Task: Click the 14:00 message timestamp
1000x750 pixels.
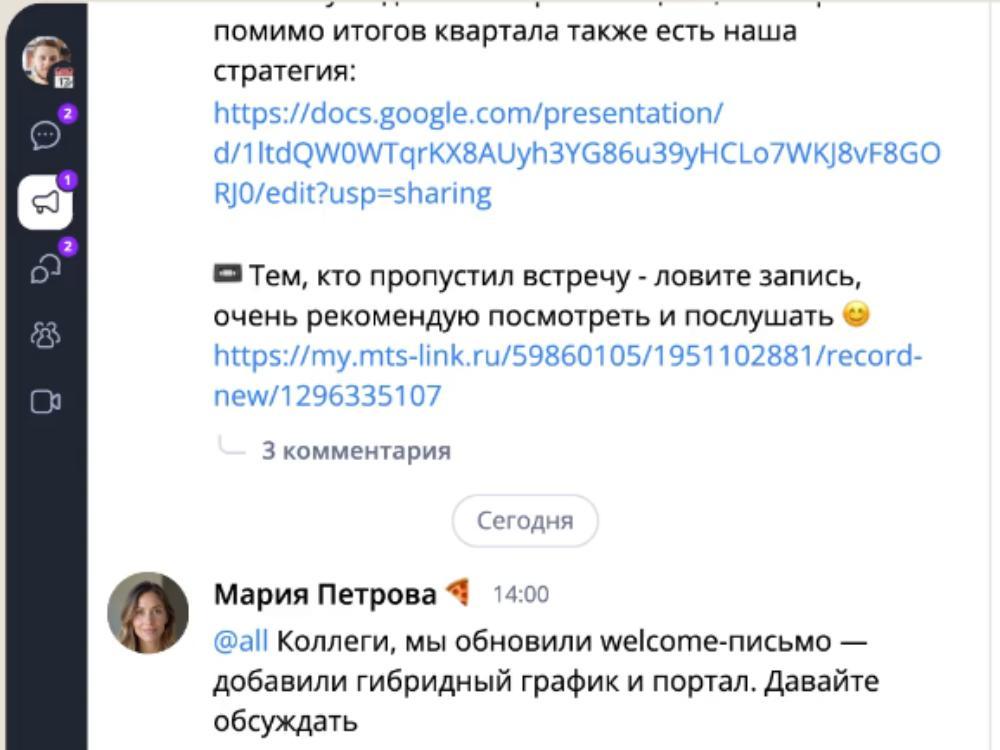Action: coord(521,595)
